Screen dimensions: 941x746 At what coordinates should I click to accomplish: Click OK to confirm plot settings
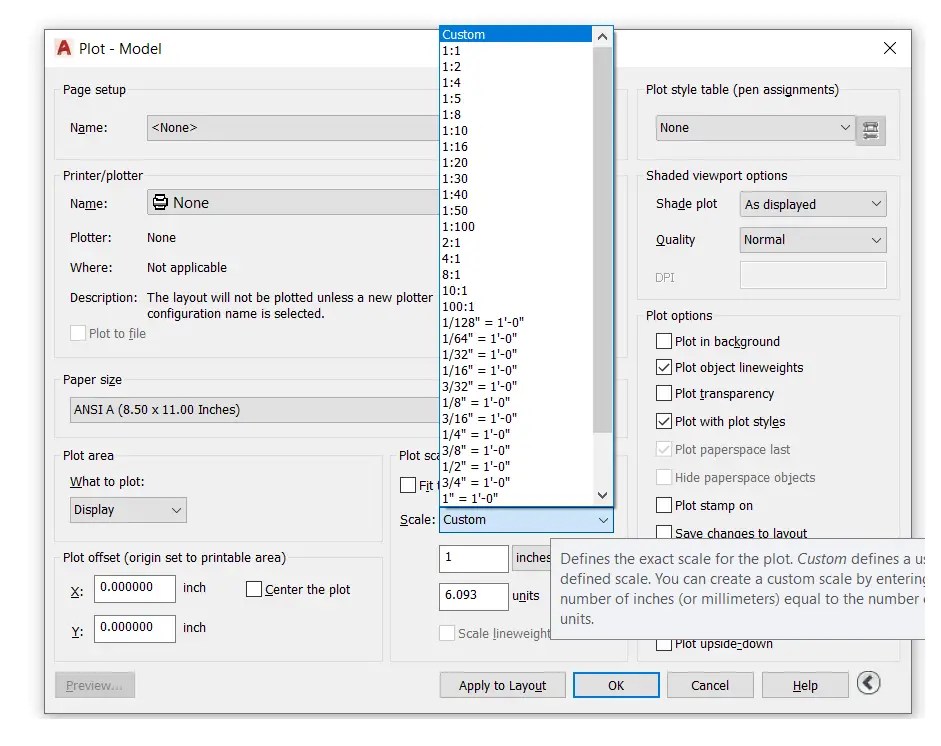click(615, 685)
